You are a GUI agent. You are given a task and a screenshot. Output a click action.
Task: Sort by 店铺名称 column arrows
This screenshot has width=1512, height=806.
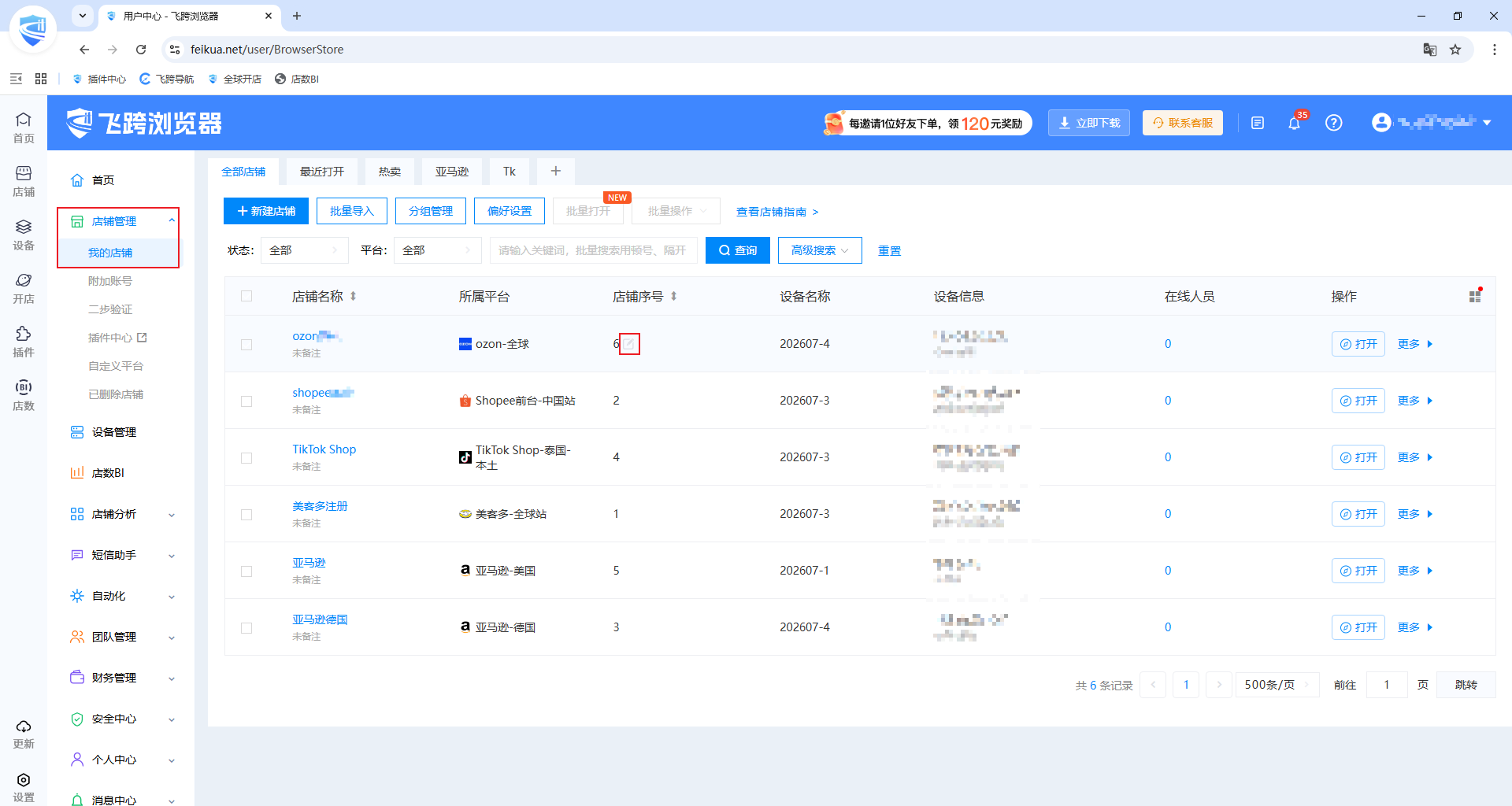click(353, 296)
